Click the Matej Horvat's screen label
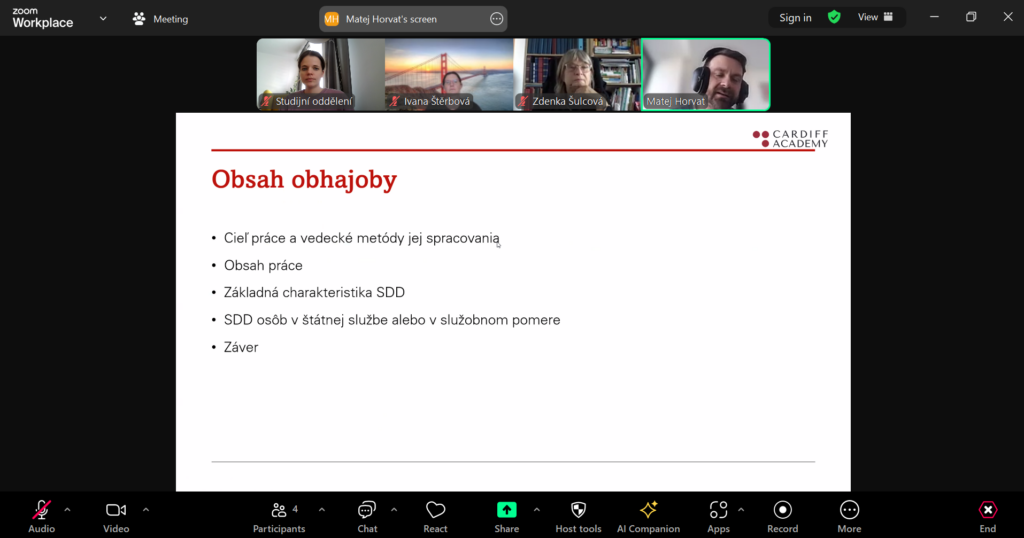Screen dimensions: 1024x538 391,19
